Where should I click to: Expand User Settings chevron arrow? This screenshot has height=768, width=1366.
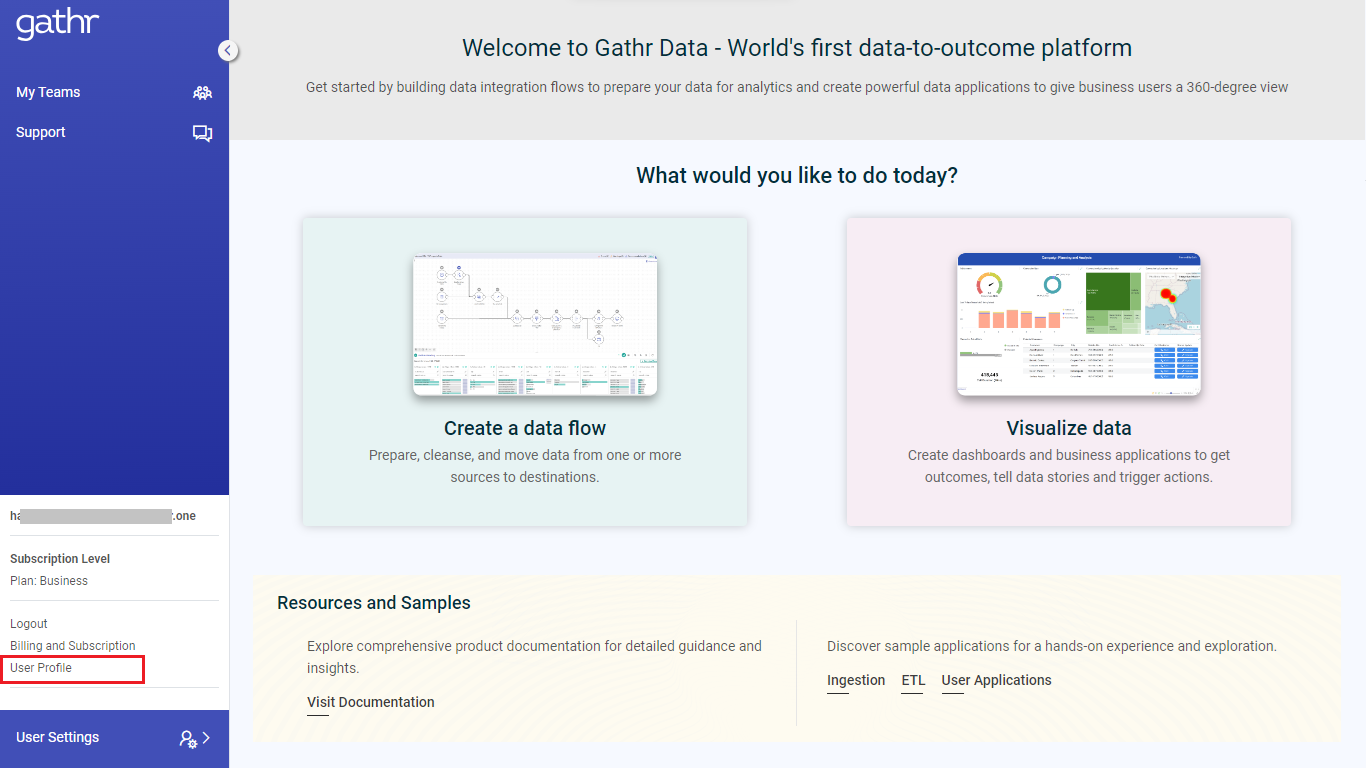coord(207,738)
